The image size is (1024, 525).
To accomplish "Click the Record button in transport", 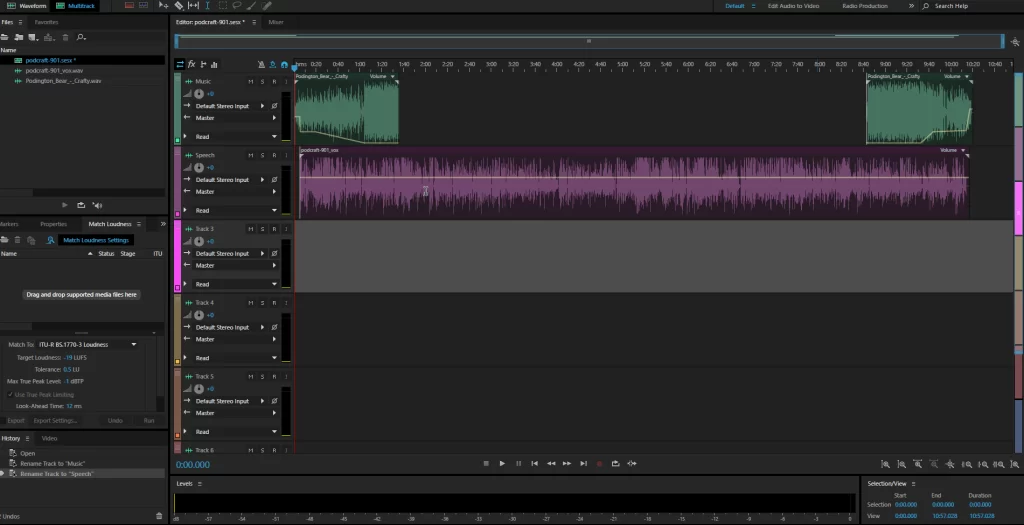I will (600, 464).
